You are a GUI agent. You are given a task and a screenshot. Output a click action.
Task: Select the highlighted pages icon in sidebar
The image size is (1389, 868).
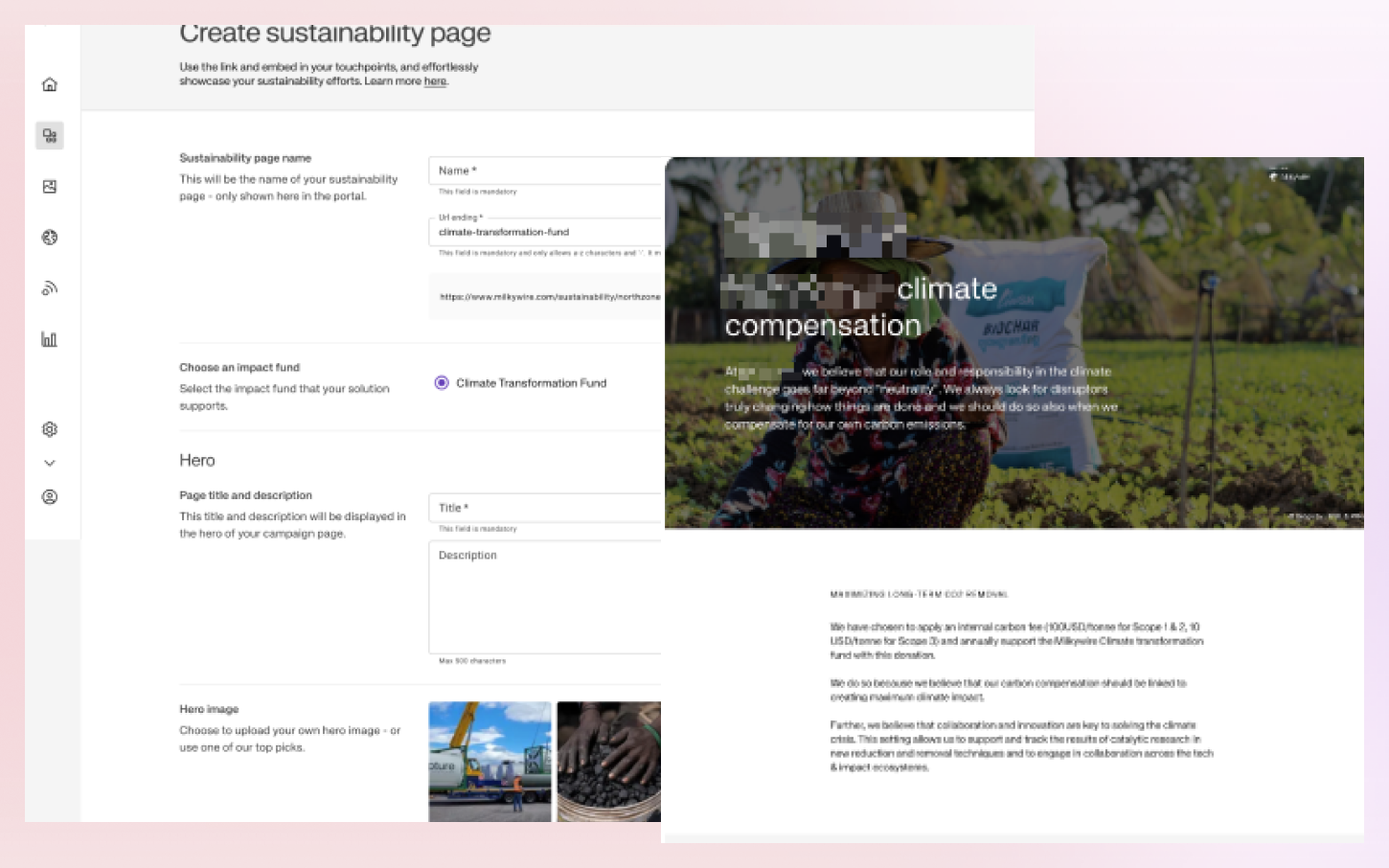coord(50,135)
